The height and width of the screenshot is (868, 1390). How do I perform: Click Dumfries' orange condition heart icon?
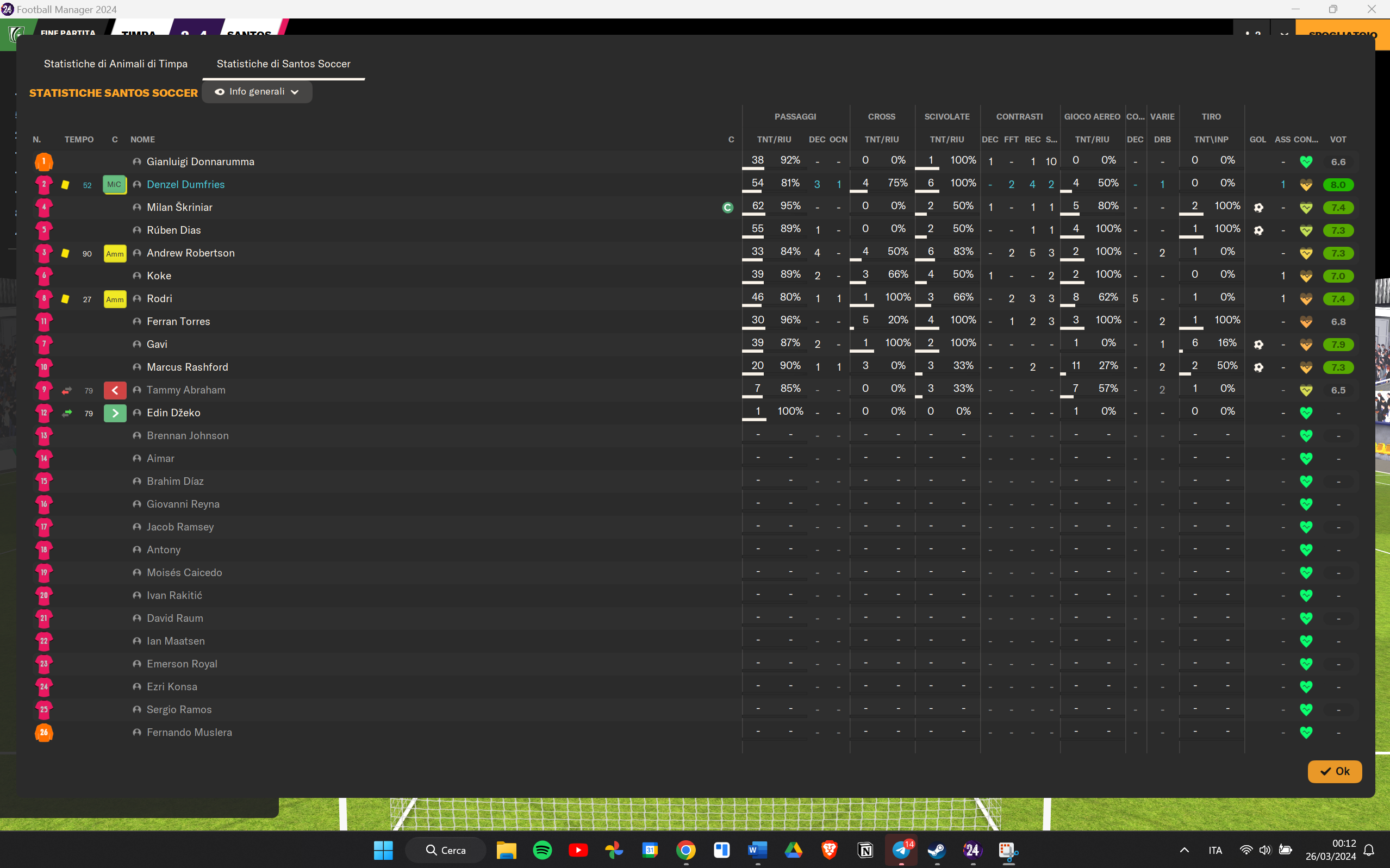coord(1306,185)
